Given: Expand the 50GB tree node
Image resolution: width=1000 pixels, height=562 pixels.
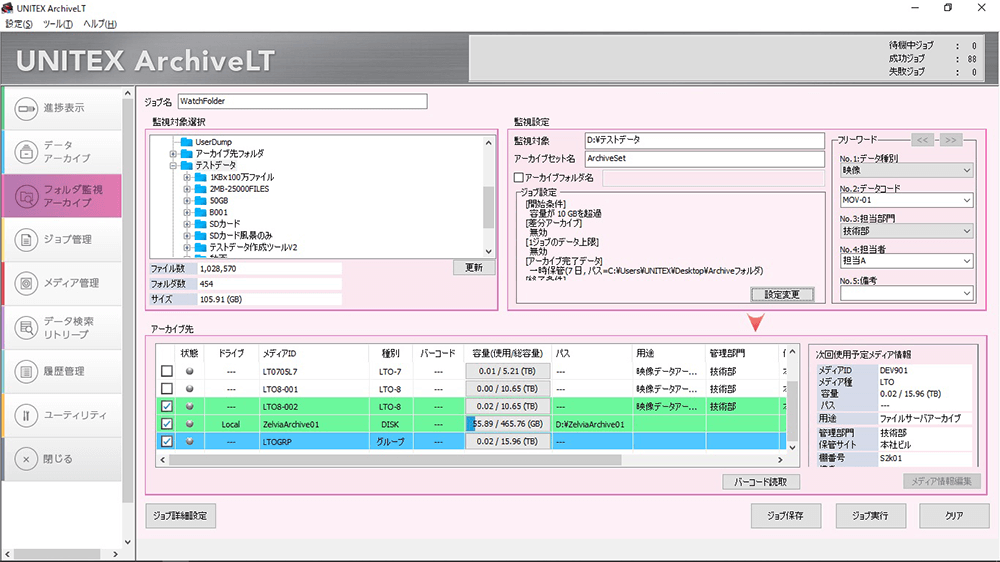Looking at the screenshot, I should pyautogui.click(x=187, y=200).
